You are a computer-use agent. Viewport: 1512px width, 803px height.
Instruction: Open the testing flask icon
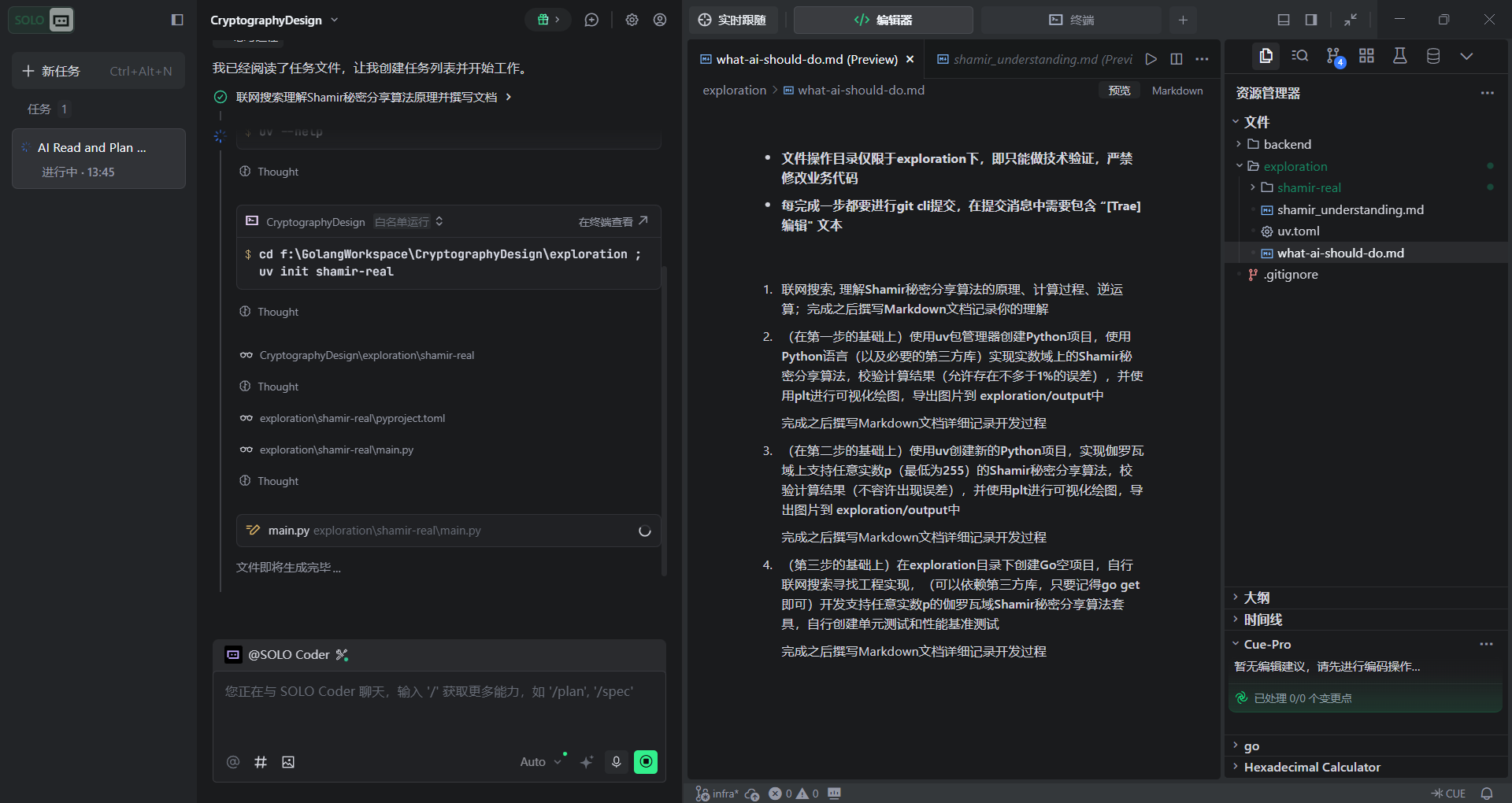pyautogui.click(x=1399, y=56)
